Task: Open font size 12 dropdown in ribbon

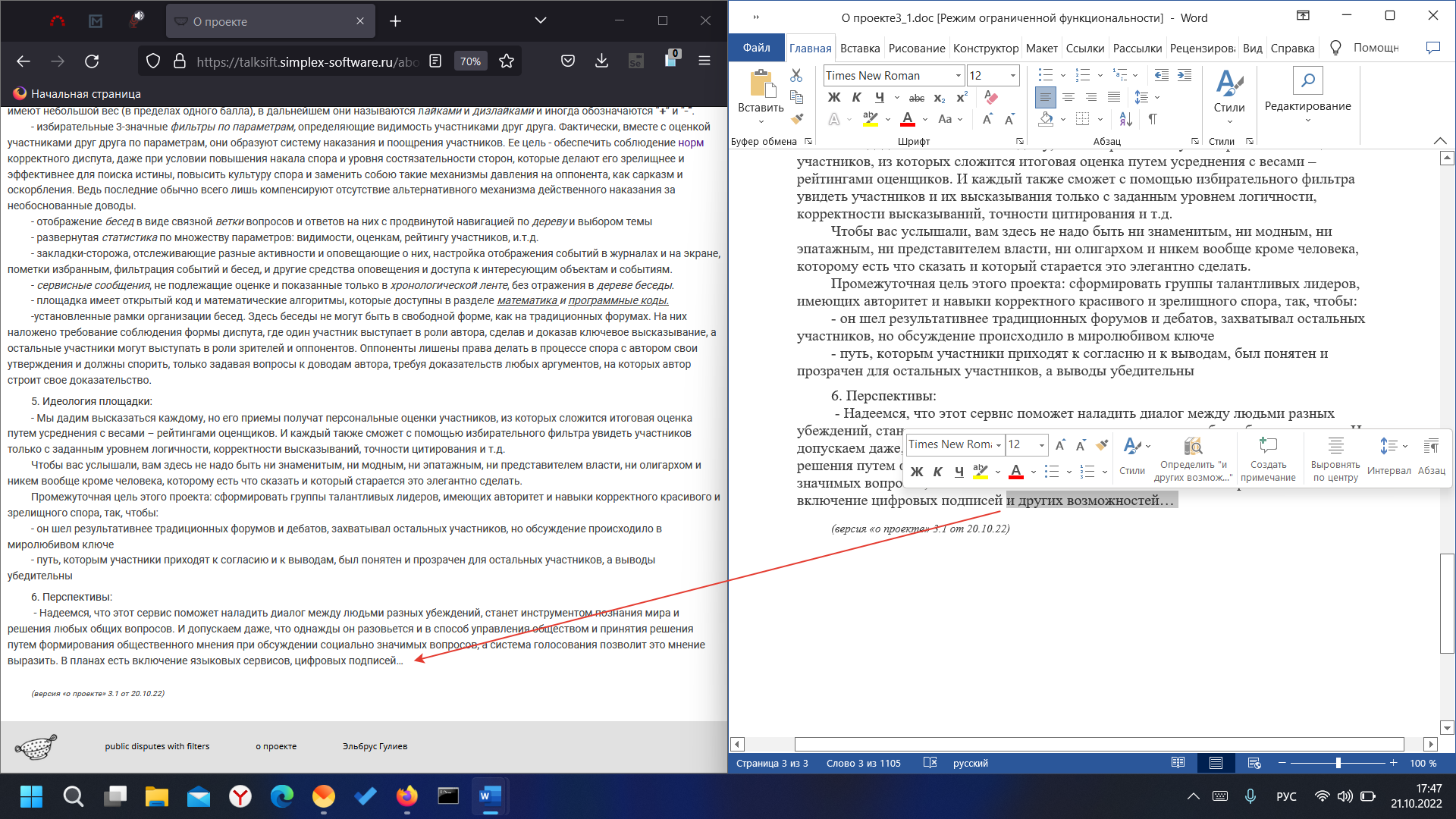Action: click(x=1012, y=76)
